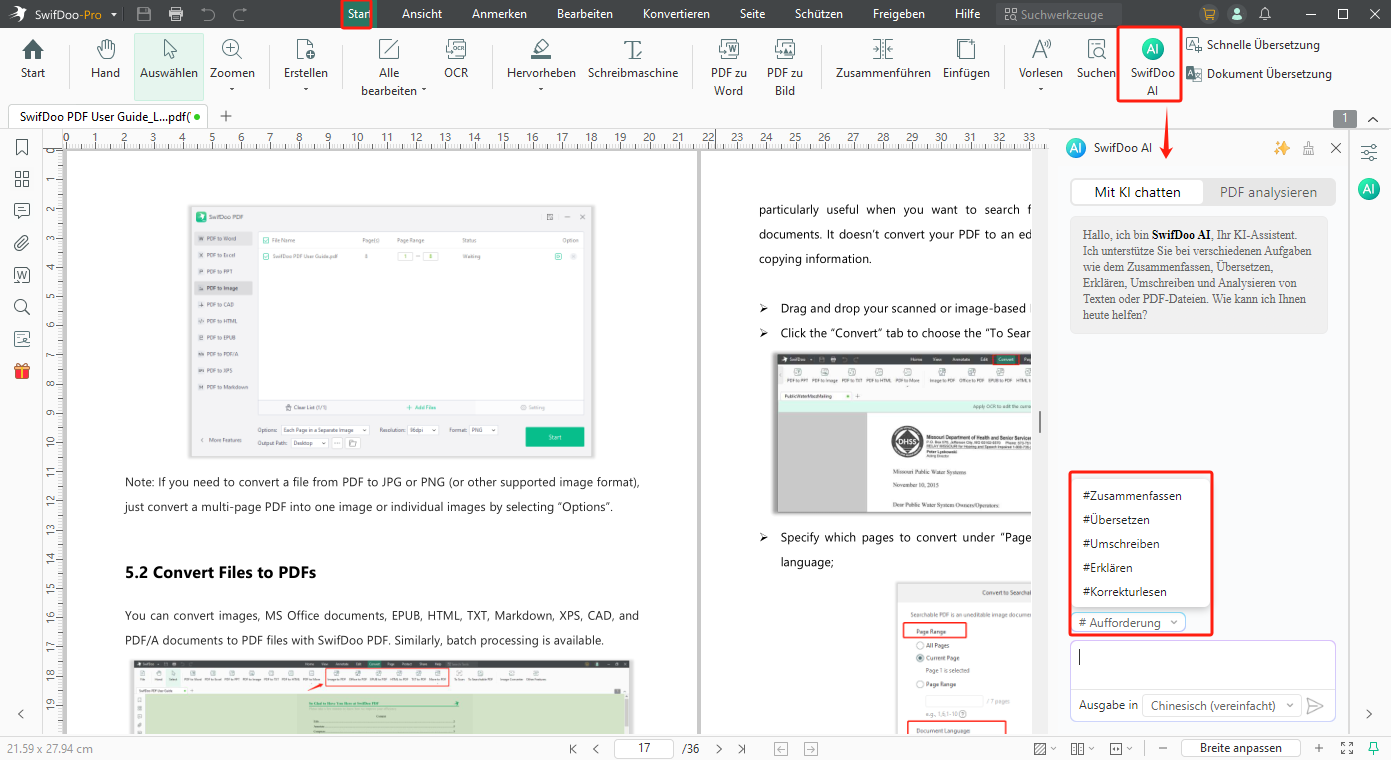Click the Zusammenführen merge tool
Viewport: 1391px width, 760px height.
pyautogui.click(x=883, y=60)
